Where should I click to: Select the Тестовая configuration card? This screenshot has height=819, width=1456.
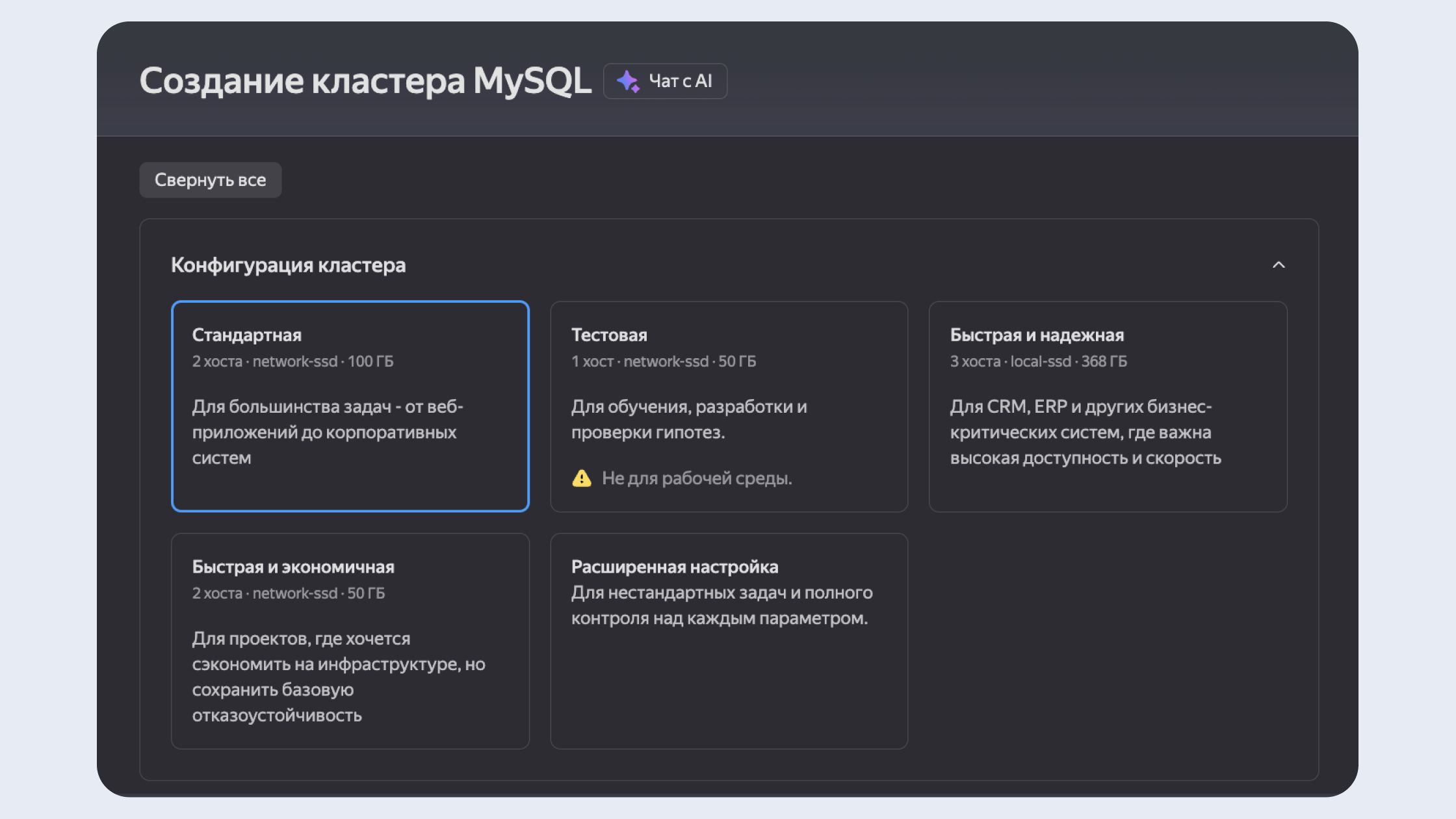729,406
